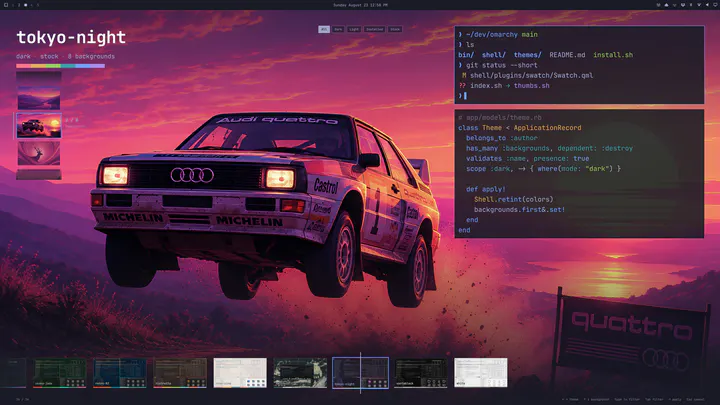Click "bin/" in the terminal listing

click(466, 55)
